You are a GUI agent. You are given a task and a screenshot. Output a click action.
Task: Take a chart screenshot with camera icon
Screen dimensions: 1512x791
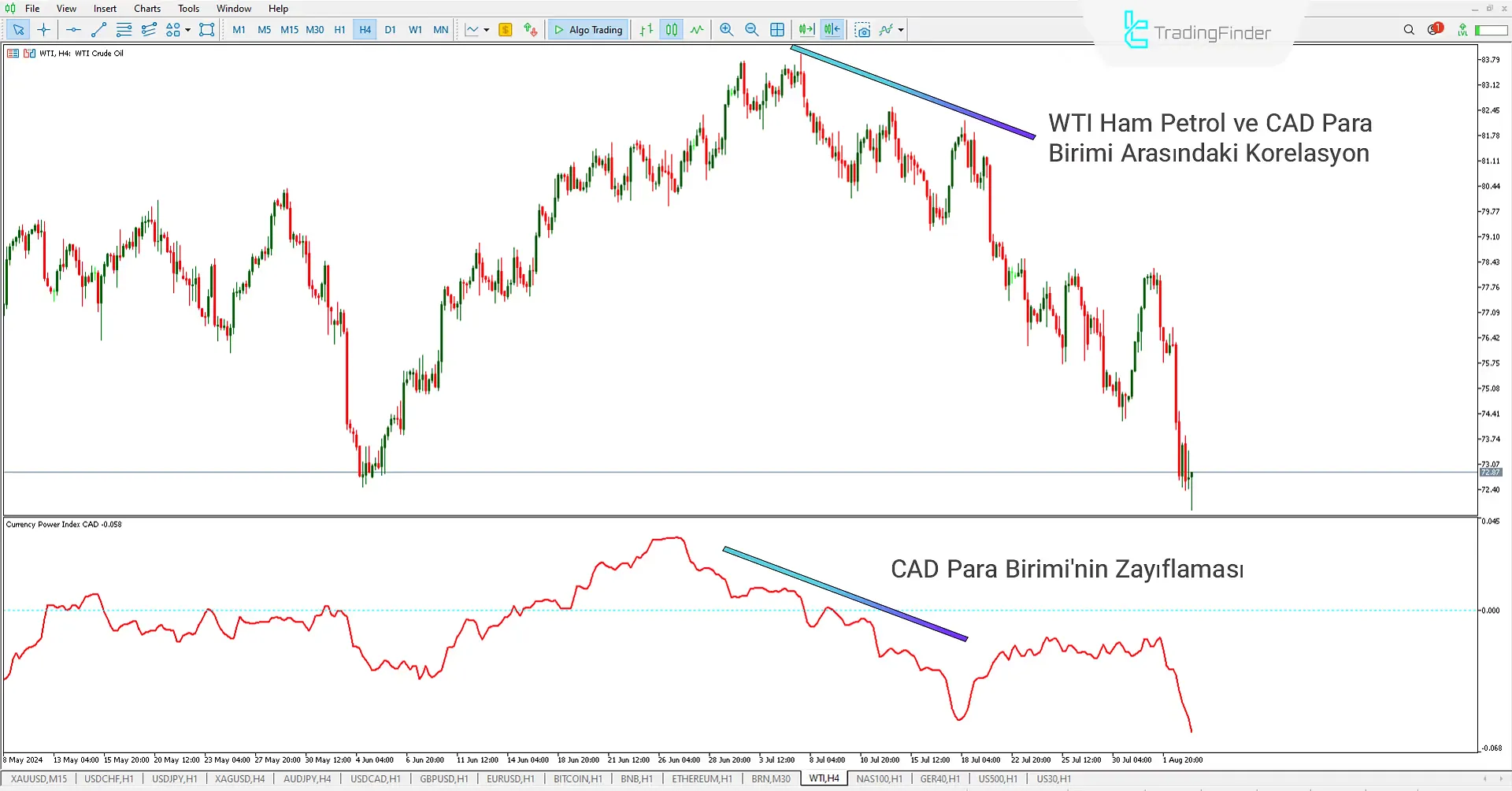(x=862, y=30)
